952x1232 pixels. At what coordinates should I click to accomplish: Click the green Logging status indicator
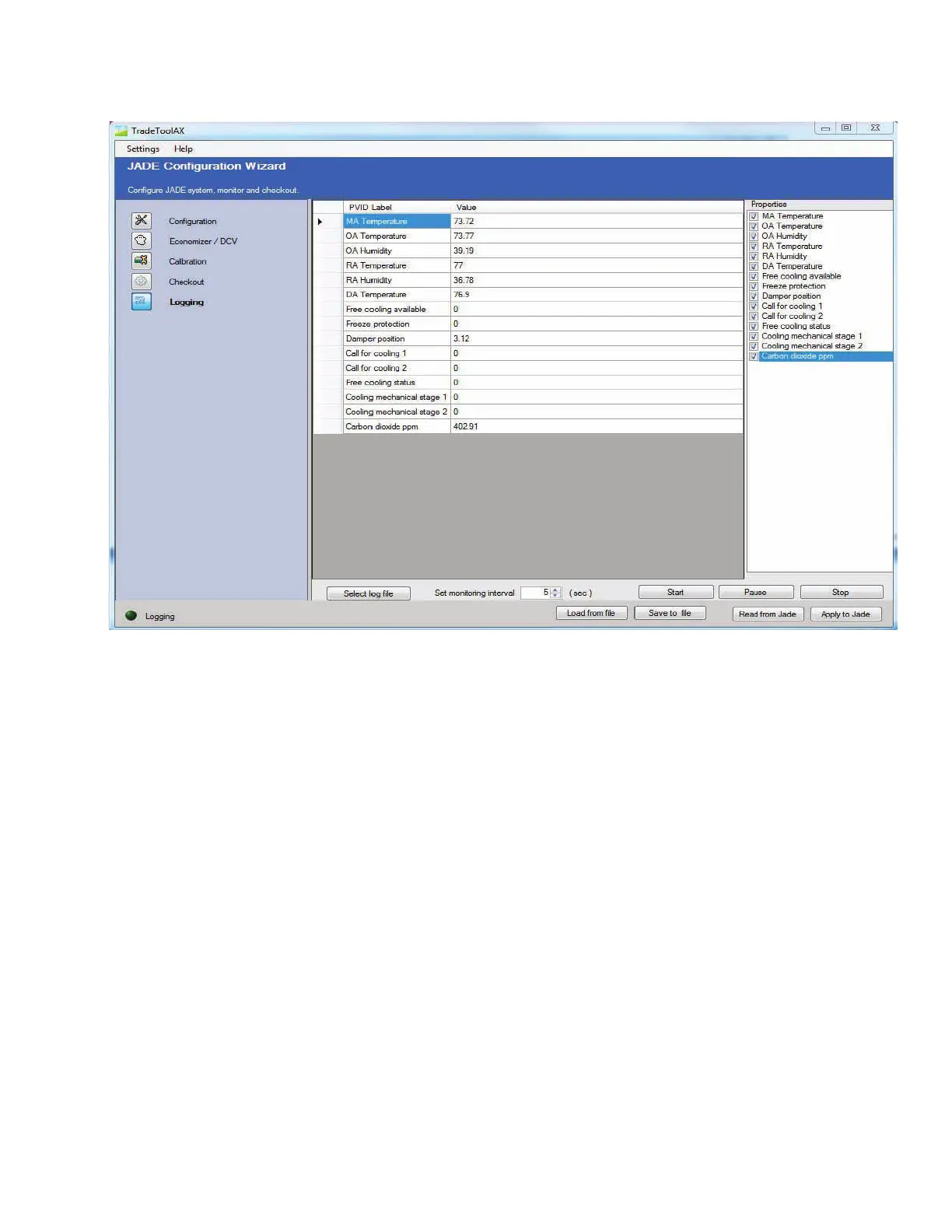(x=131, y=616)
